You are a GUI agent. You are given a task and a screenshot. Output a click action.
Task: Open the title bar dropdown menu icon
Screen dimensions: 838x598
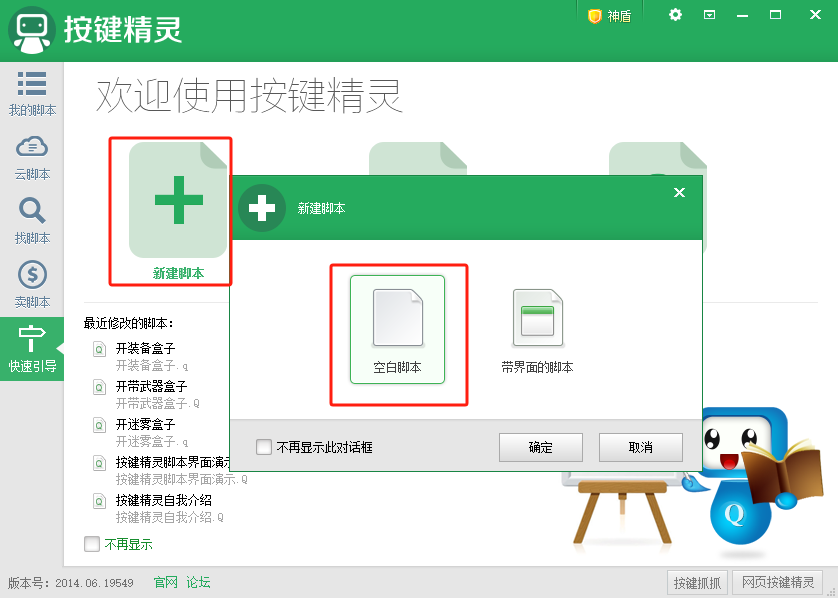point(709,15)
